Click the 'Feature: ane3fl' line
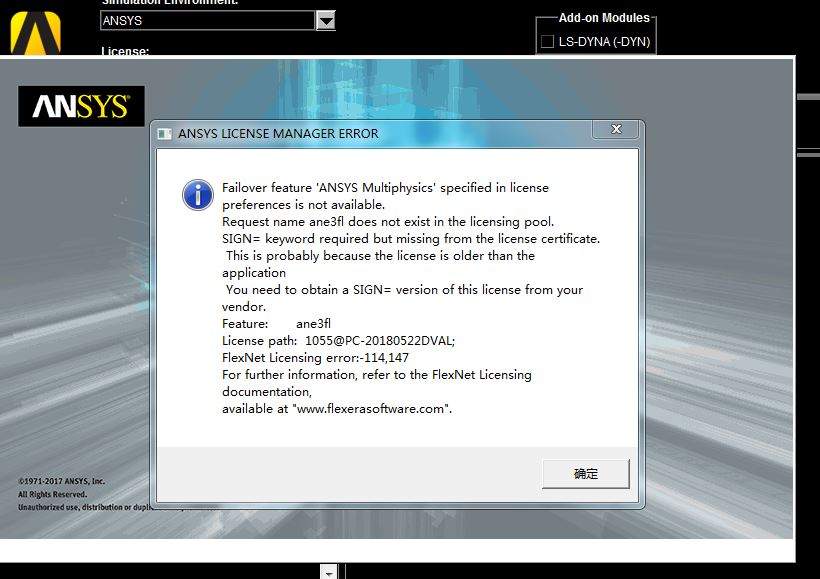The width and height of the screenshot is (820, 579). tap(276, 324)
